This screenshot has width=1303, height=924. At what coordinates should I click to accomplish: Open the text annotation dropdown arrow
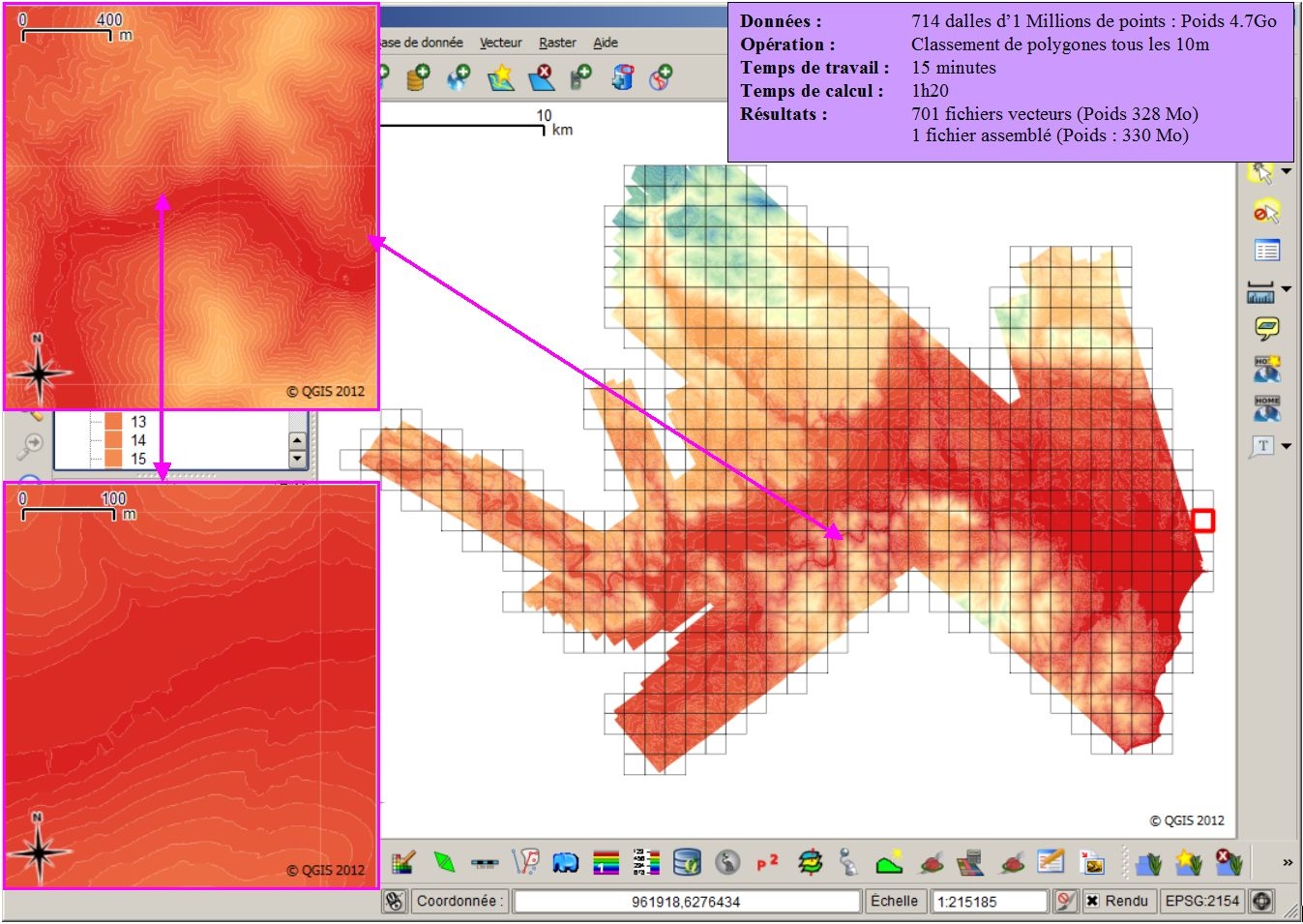[1287, 446]
